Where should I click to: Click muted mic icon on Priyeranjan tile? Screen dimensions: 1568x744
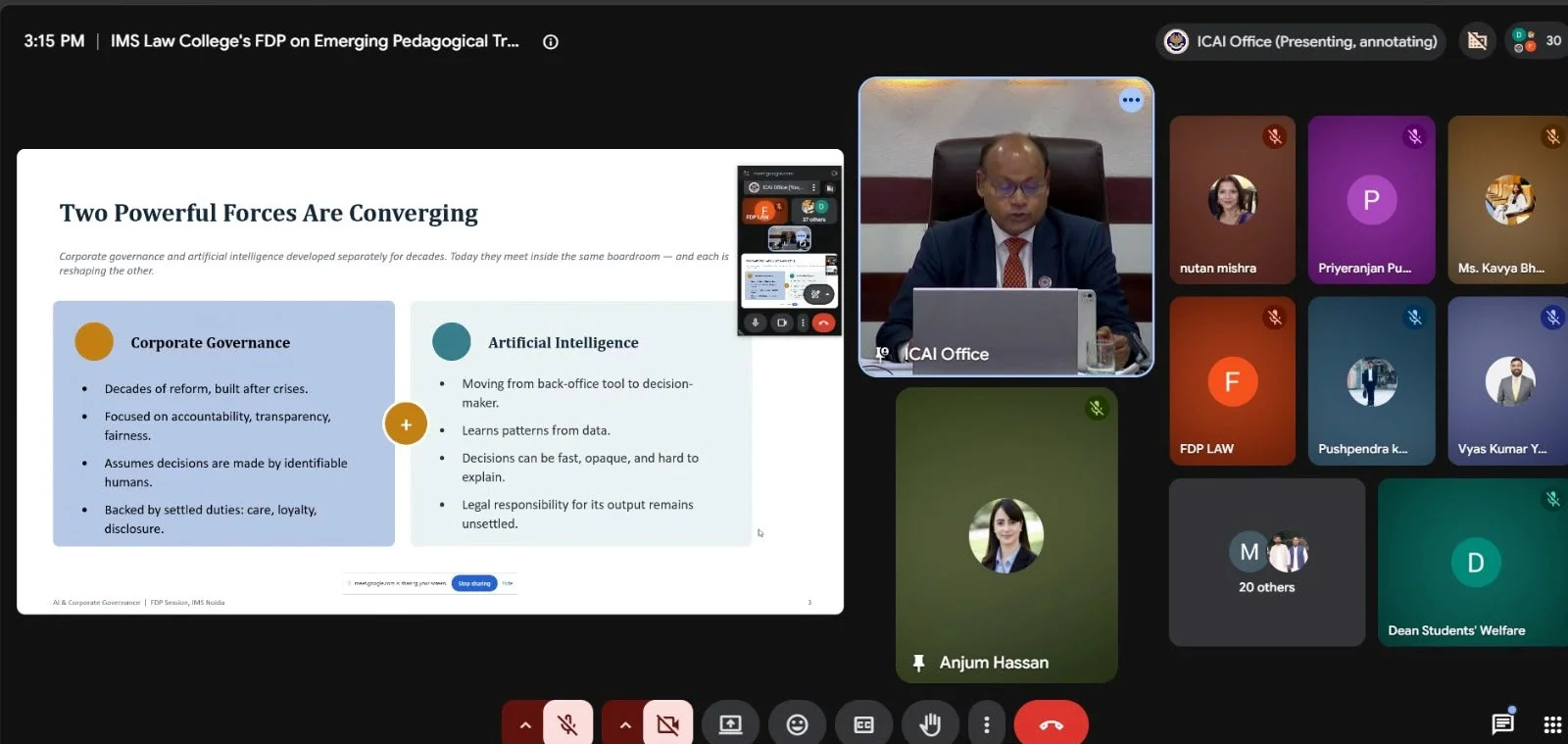pos(1414,137)
